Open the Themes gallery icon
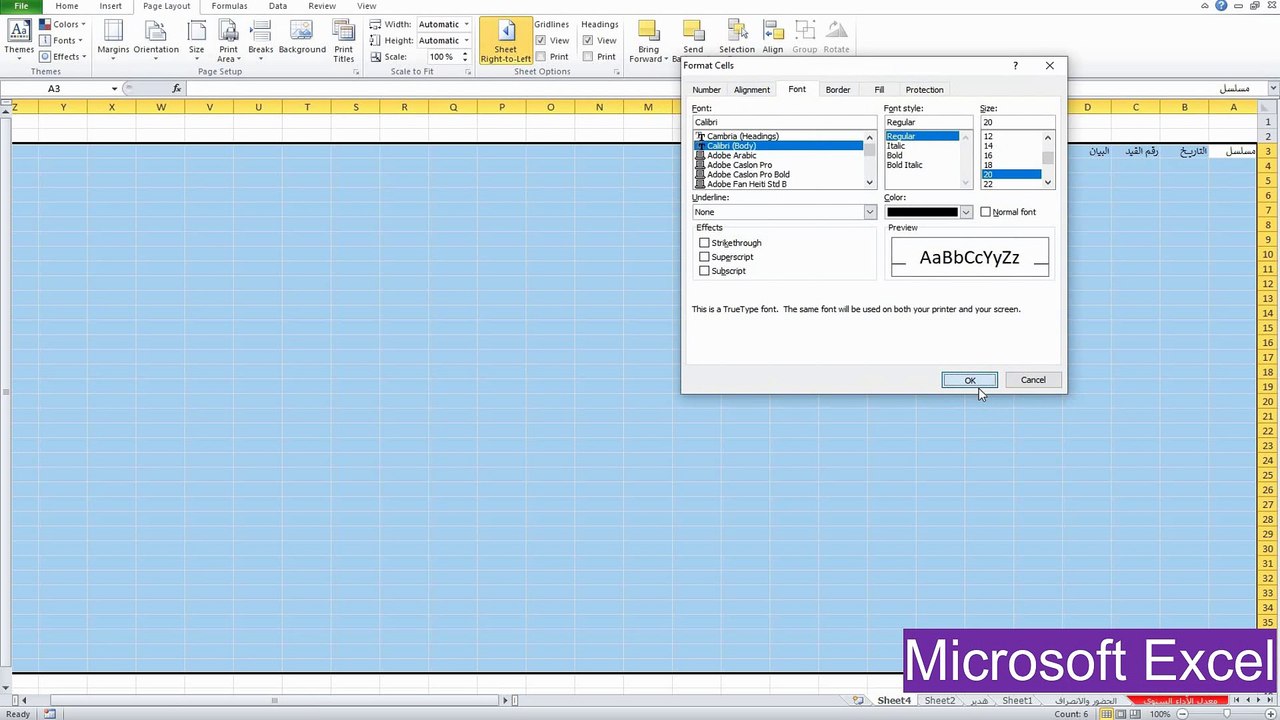1280x720 pixels. coord(18,30)
